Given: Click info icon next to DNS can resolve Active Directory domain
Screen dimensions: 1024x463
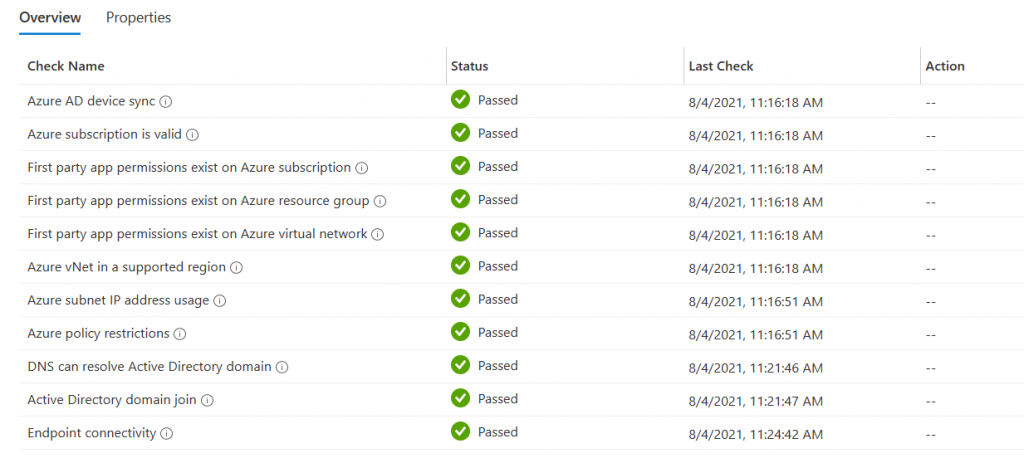Looking at the screenshot, I should [x=282, y=368].
